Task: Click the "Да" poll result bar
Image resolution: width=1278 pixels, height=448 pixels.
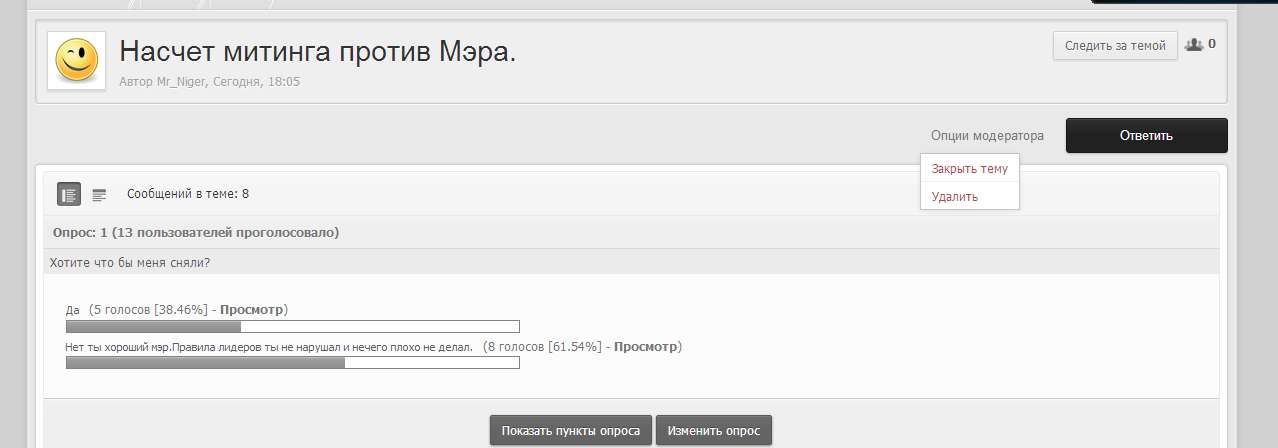Action: click(292, 326)
